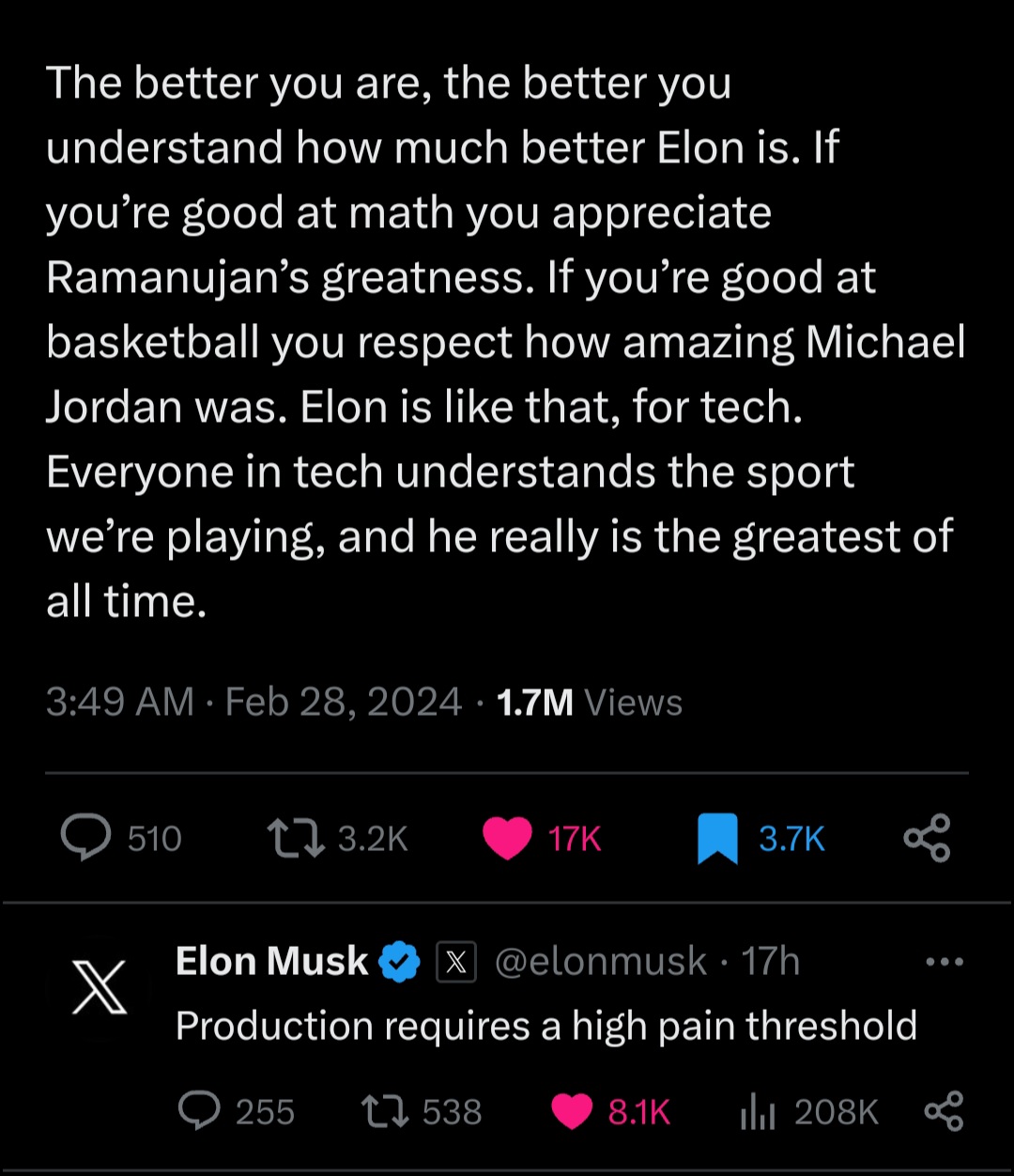The width and height of the screenshot is (1014, 1176).
Task: Repost Elon Musk's reply
Action: coord(383,1112)
